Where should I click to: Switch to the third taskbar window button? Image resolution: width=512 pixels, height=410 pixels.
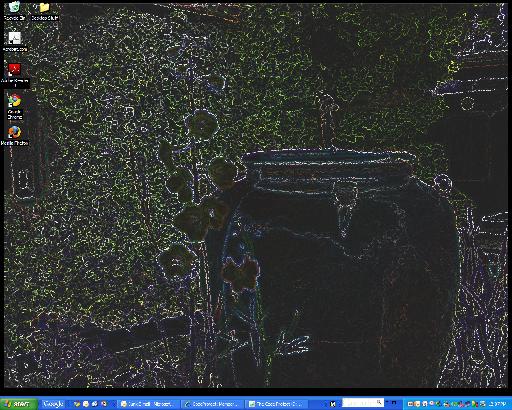pyautogui.click(x=277, y=404)
